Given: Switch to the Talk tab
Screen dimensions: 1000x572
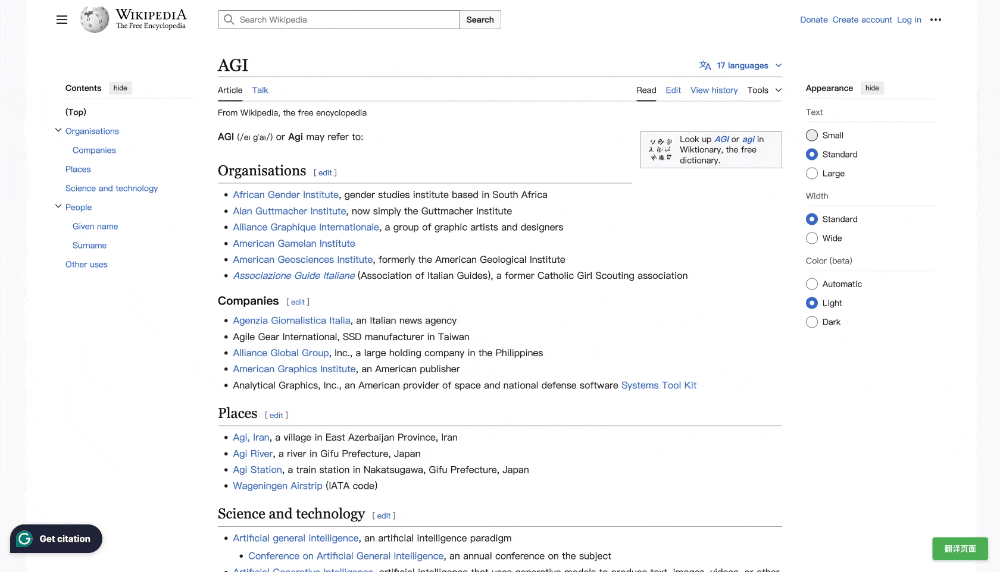Looking at the screenshot, I should tap(260, 90).
